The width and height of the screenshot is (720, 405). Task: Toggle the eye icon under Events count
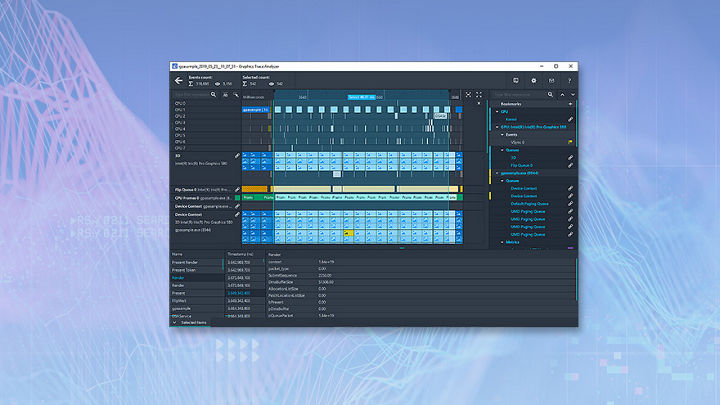tap(218, 84)
